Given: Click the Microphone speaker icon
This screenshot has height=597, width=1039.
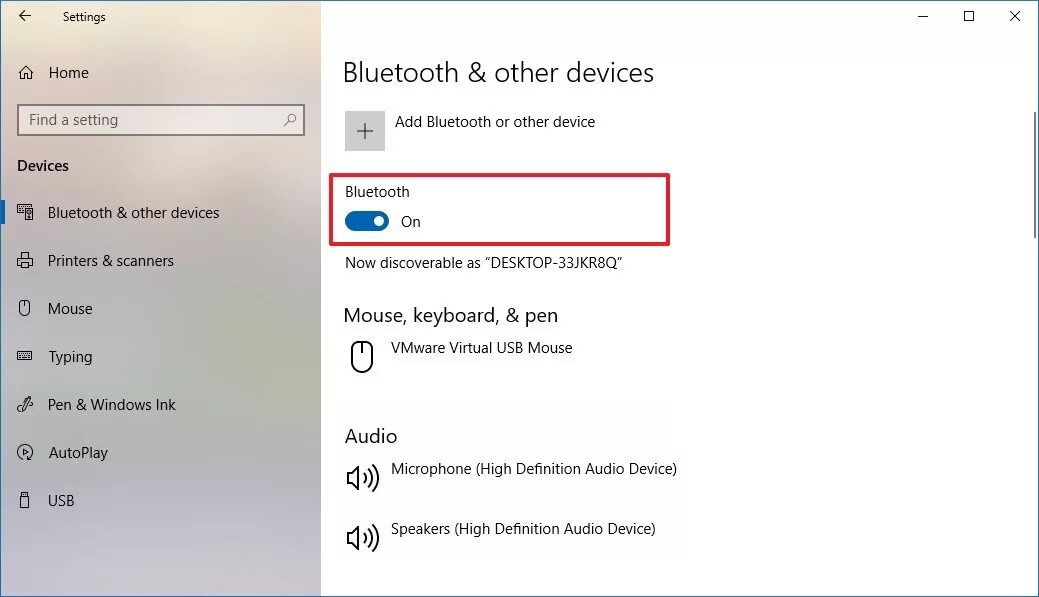Looking at the screenshot, I should pyautogui.click(x=362, y=478).
